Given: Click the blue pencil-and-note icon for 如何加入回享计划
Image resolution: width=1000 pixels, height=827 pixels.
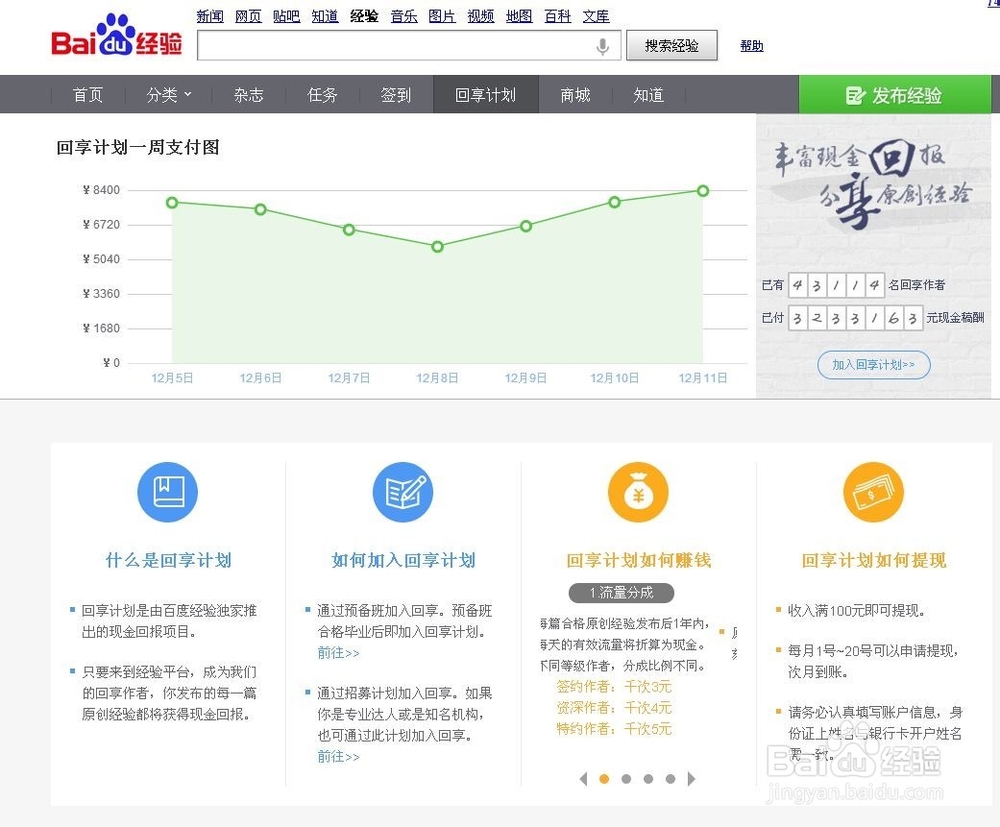Looking at the screenshot, I should (403, 492).
